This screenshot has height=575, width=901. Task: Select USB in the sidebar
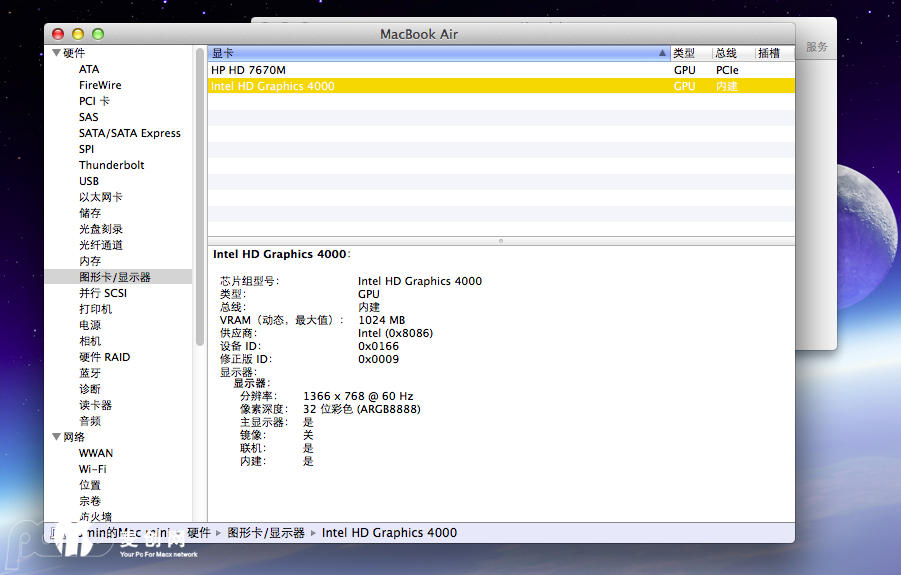89,181
